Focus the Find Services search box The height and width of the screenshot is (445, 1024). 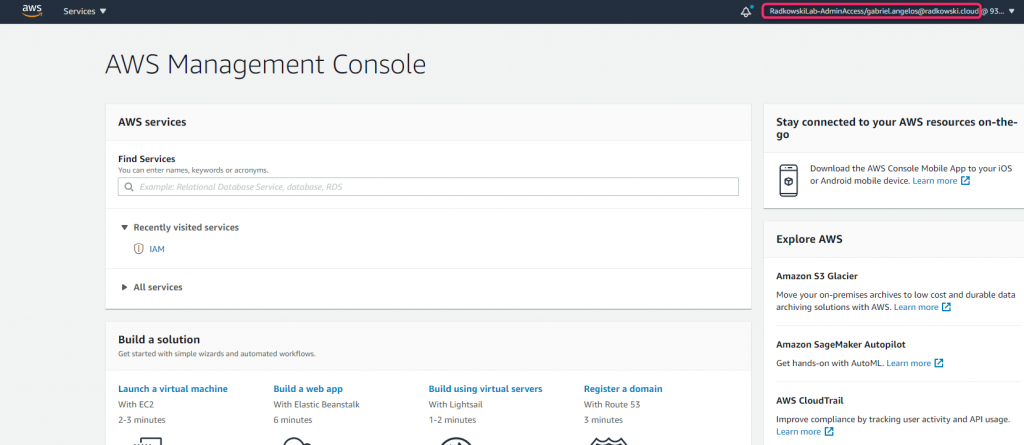tap(428, 187)
